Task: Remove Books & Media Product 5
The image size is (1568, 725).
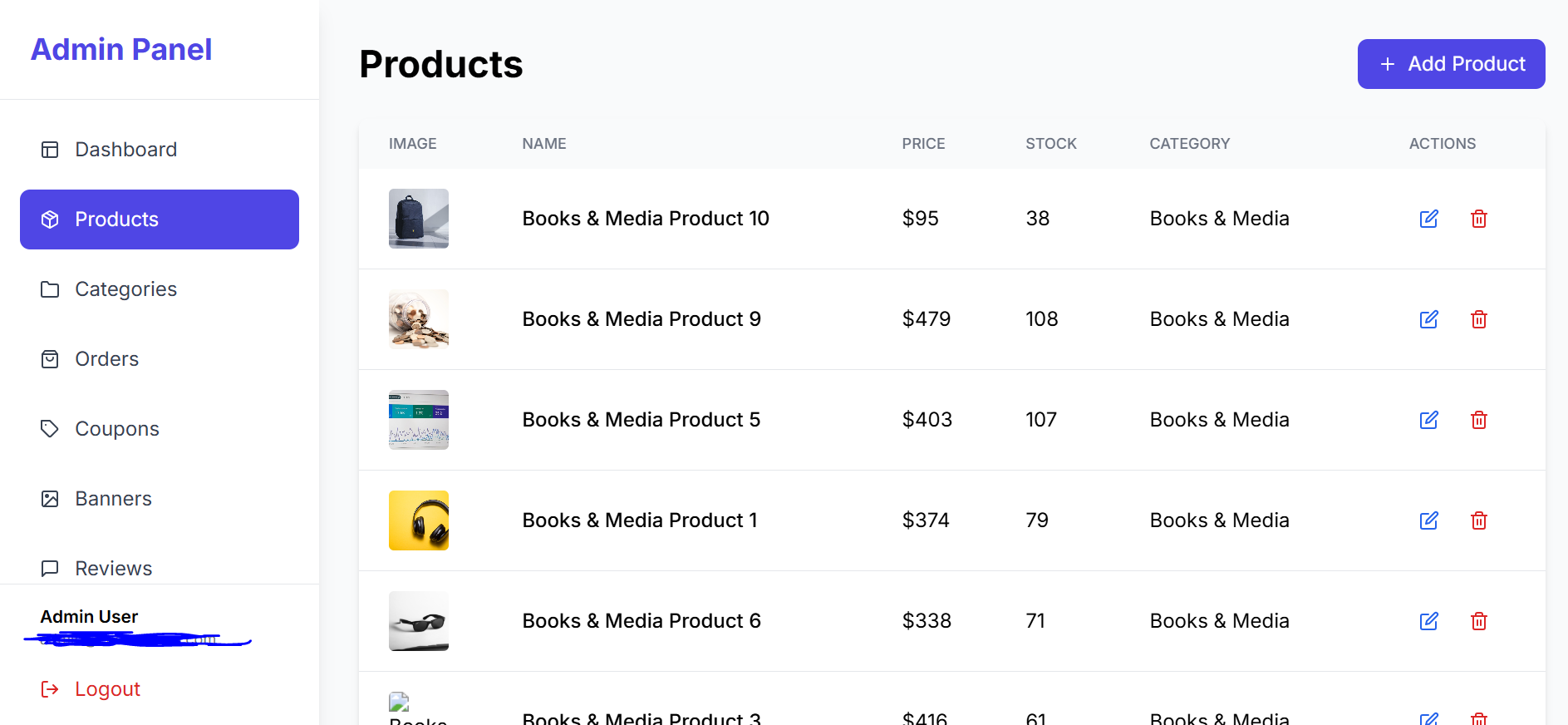Action: click(1478, 420)
